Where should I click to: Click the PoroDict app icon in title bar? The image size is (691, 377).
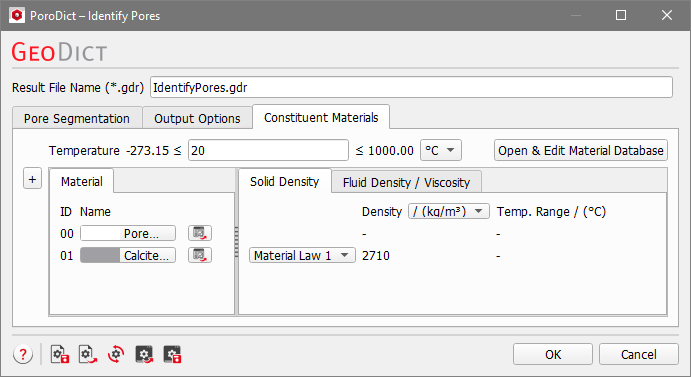(17, 15)
